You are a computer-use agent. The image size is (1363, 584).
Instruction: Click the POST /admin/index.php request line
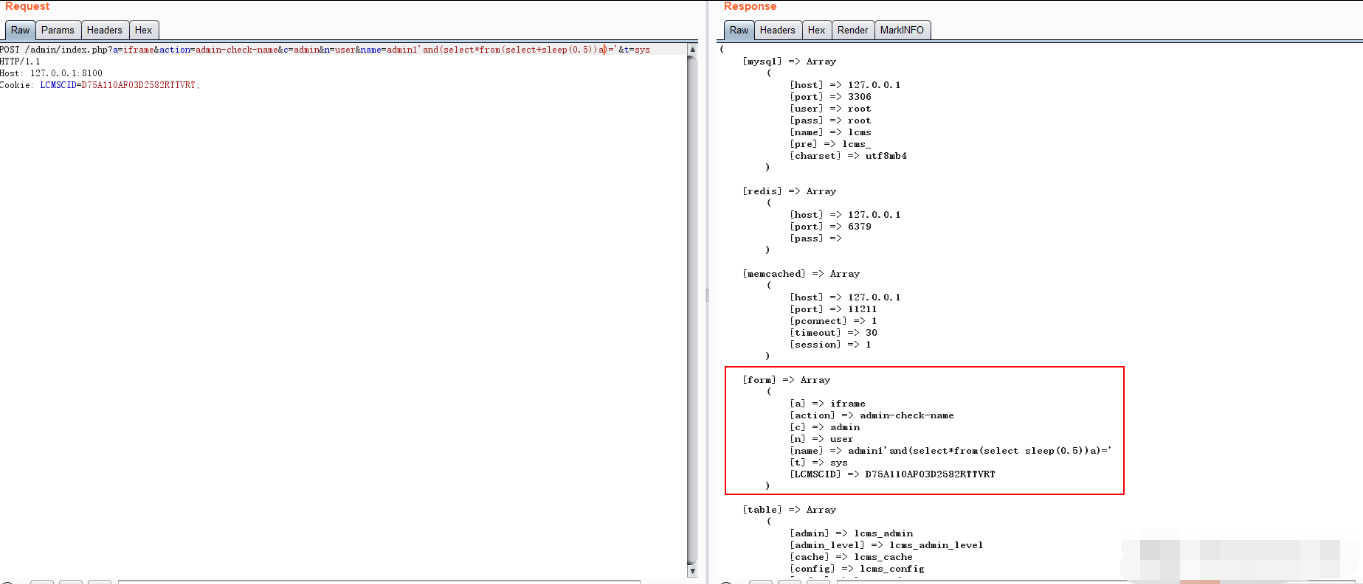(325, 49)
